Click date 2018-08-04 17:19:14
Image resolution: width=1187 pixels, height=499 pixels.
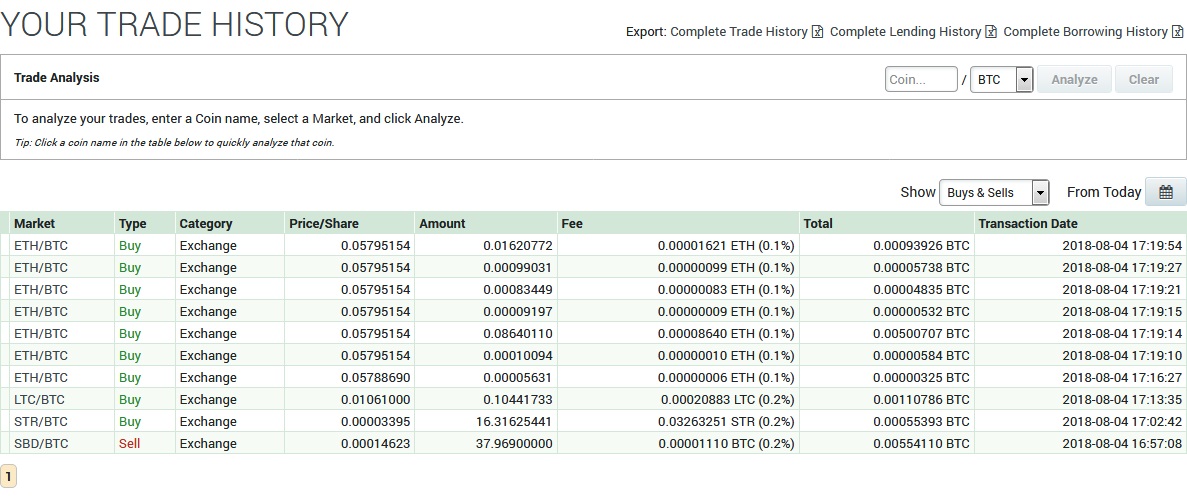pyautogui.click(x=1122, y=333)
